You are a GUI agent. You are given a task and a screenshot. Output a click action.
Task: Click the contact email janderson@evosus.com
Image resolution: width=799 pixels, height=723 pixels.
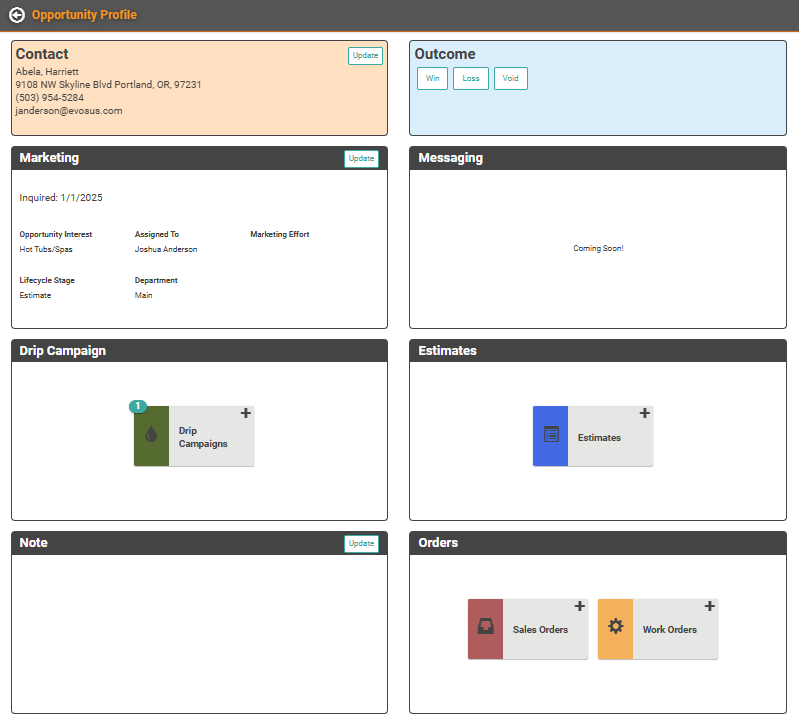pos(69,111)
